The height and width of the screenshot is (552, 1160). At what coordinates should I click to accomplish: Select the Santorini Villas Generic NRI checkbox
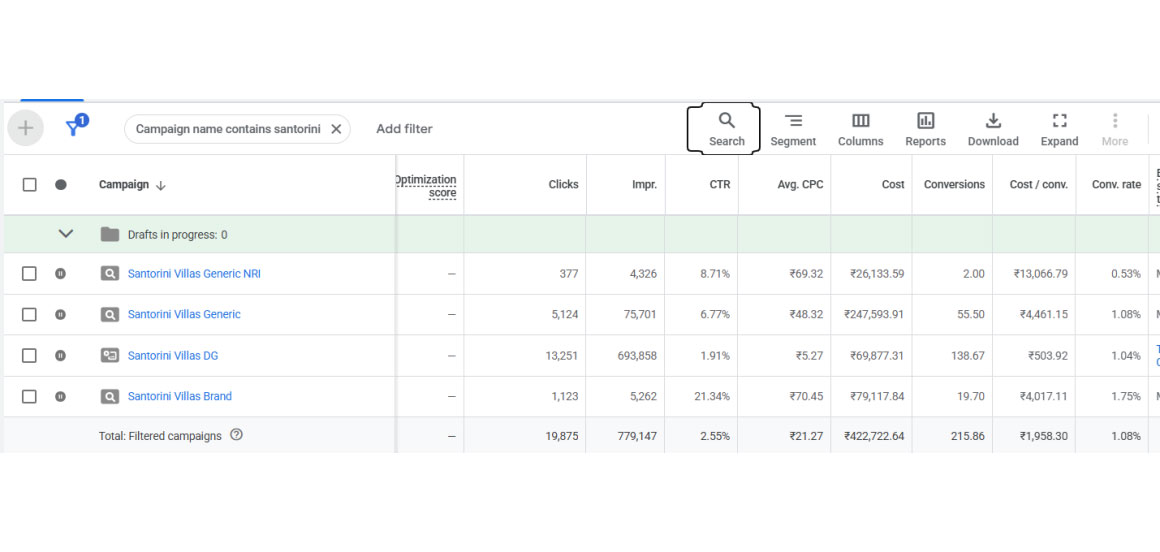(x=30, y=274)
